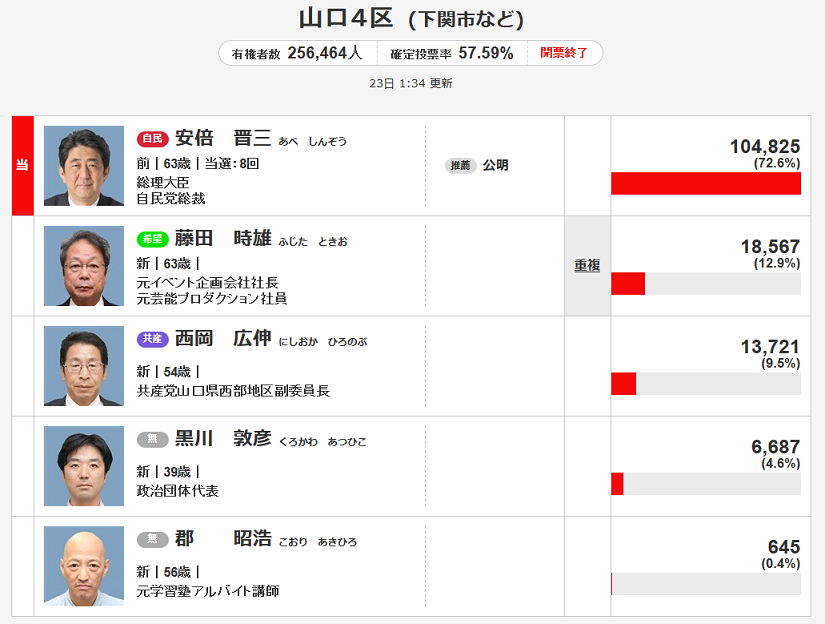
Task: Click the 無 badge beside 黒川 敦彦
Action: point(151,439)
